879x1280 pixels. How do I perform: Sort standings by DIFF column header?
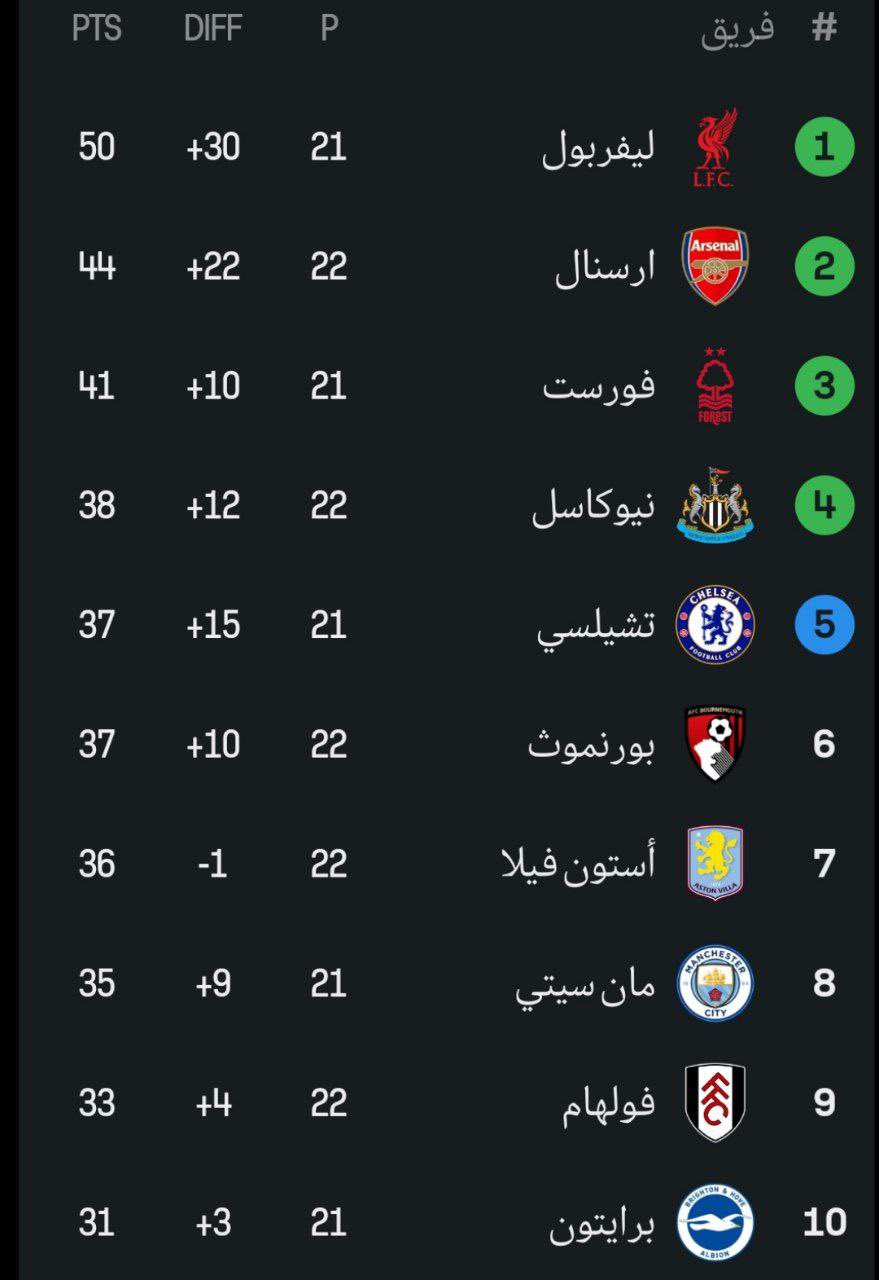pos(213,29)
